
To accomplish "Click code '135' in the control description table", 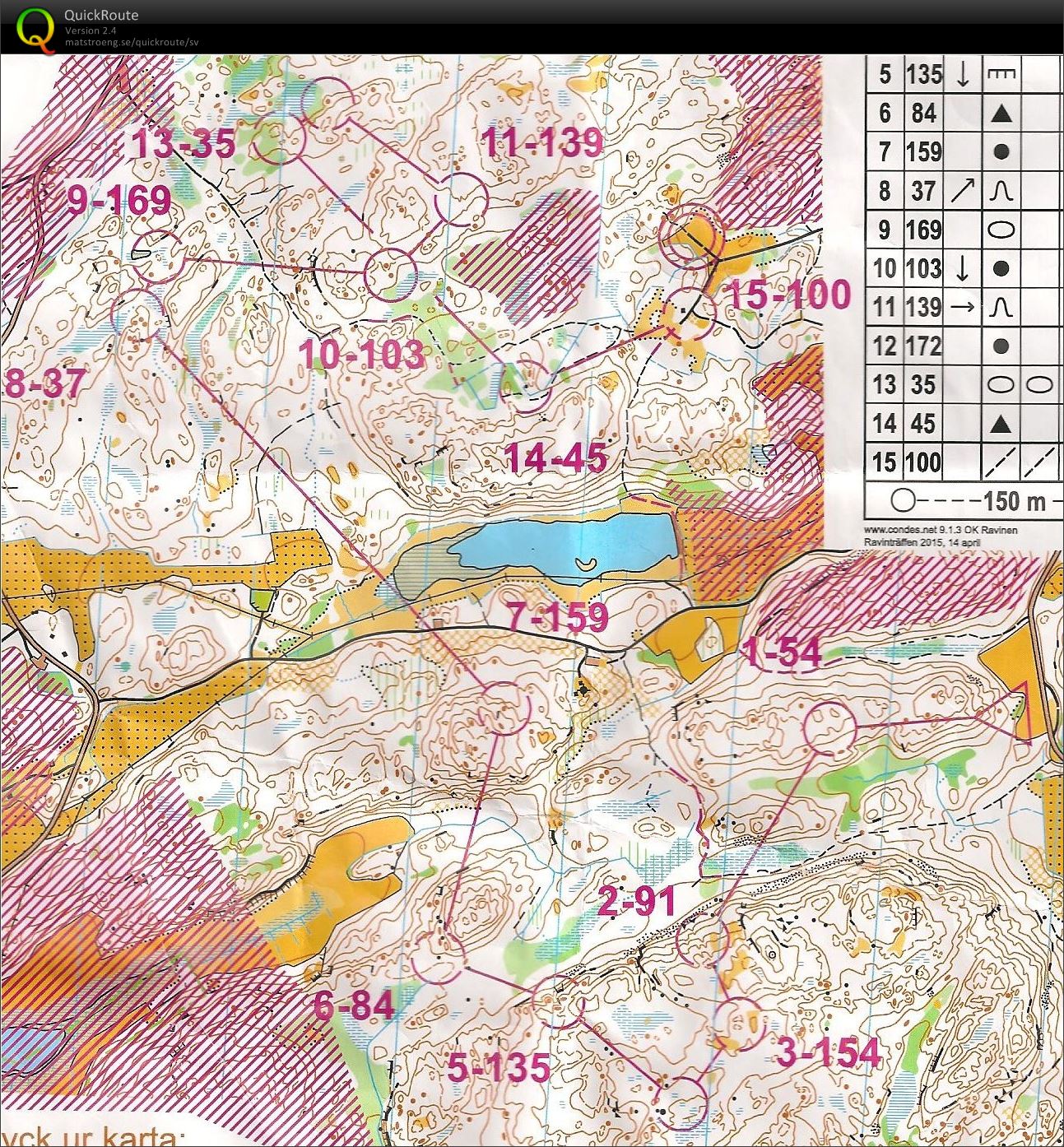I will coord(923,74).
